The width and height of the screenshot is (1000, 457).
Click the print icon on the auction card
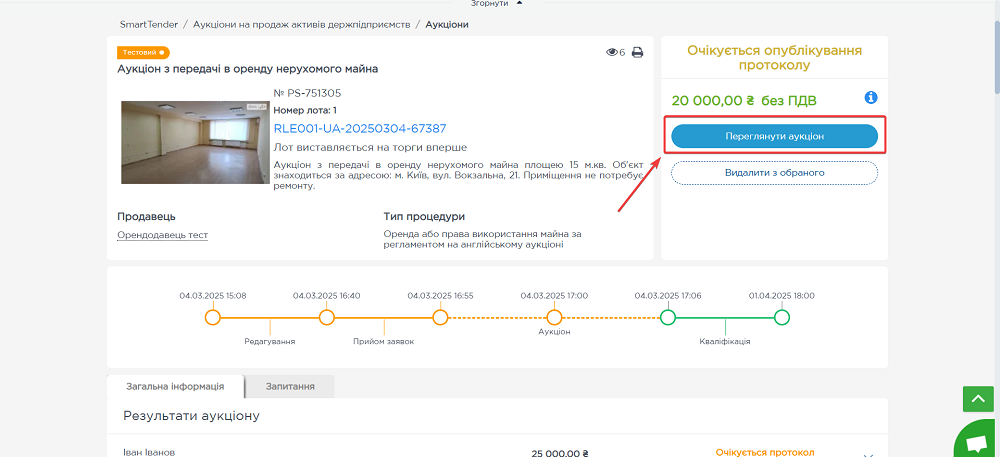[637, 53]
